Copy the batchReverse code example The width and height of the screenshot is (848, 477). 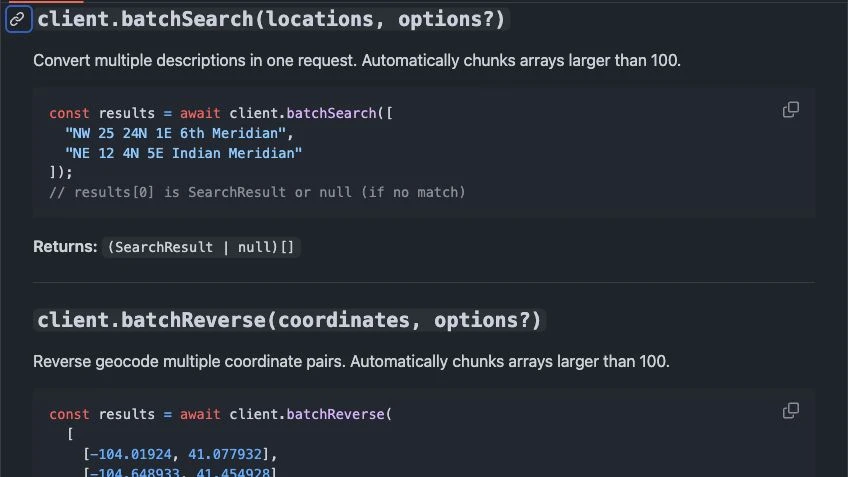(x=791, y=410)
